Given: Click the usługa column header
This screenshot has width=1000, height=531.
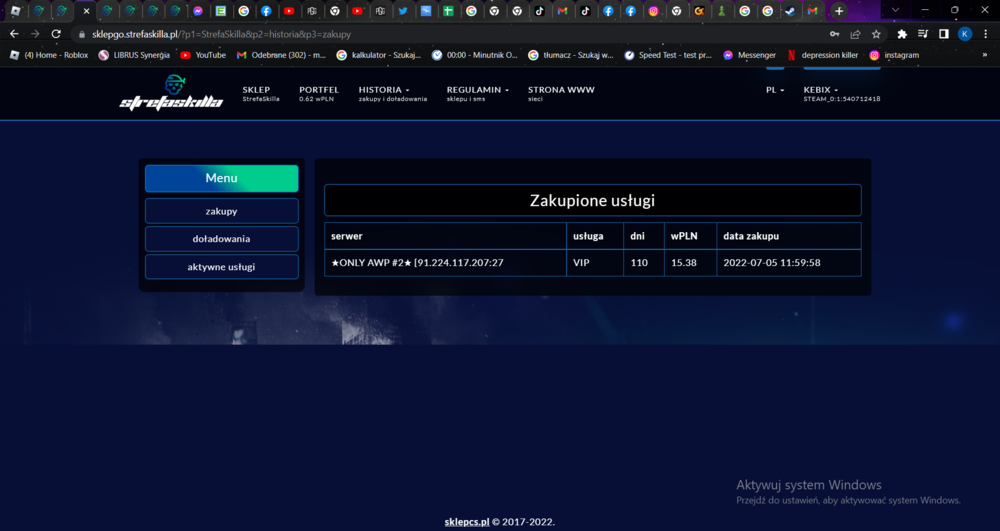Looking at the screenshot, I should click(x=594, y=236).
